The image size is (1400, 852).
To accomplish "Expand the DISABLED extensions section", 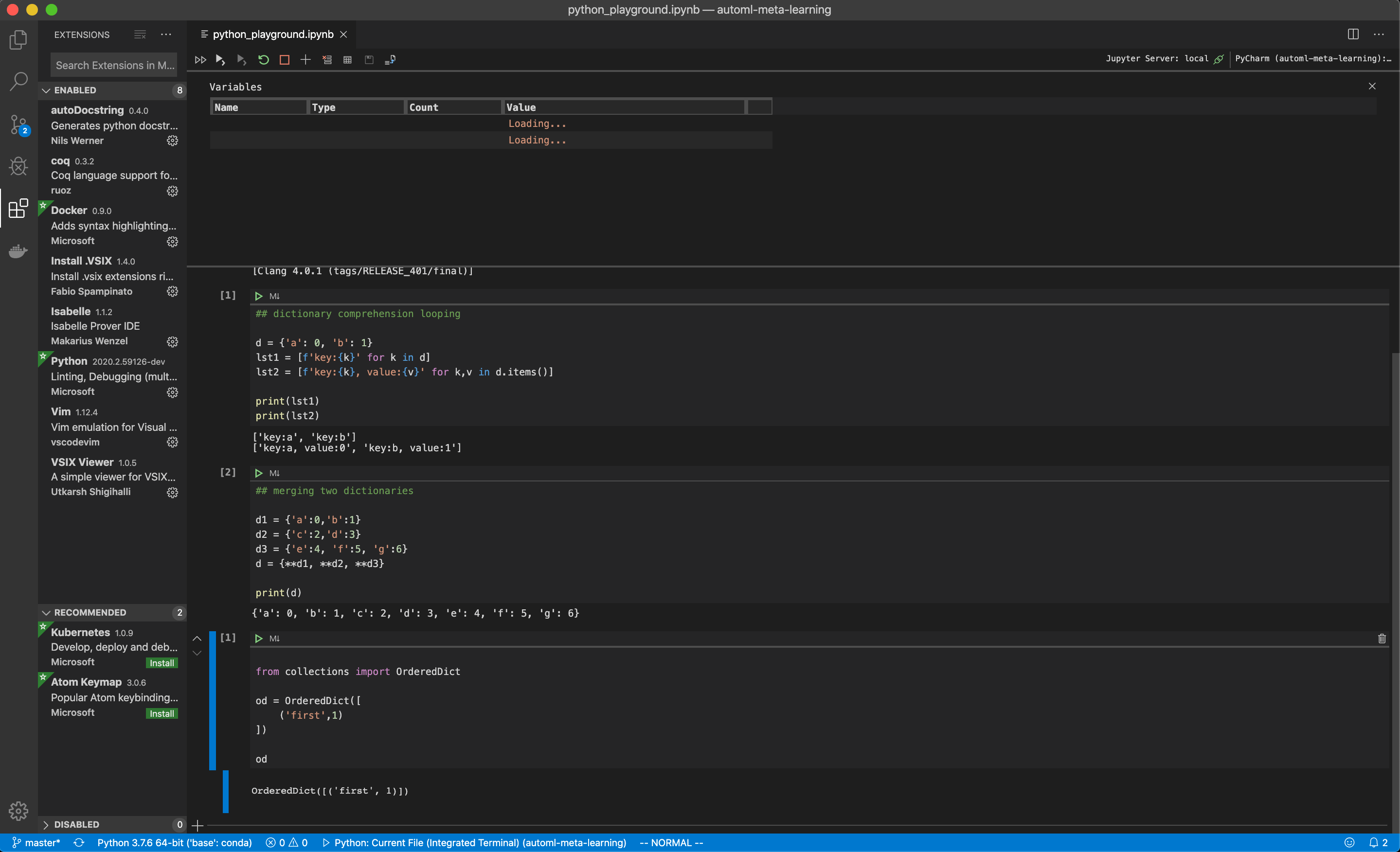I will coord(112,824).
